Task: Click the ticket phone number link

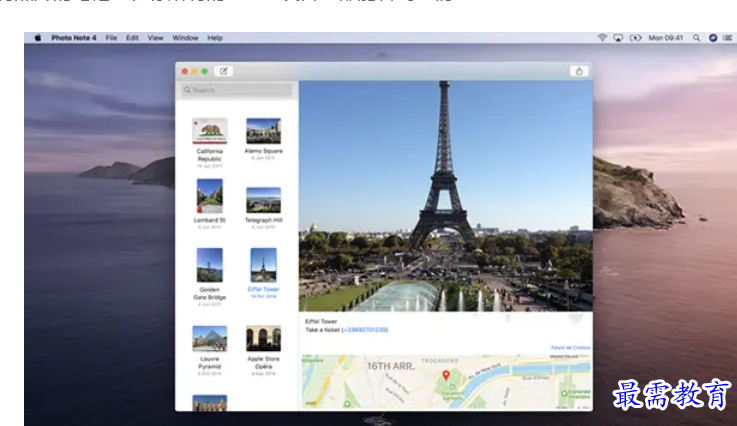Action: 365,330
